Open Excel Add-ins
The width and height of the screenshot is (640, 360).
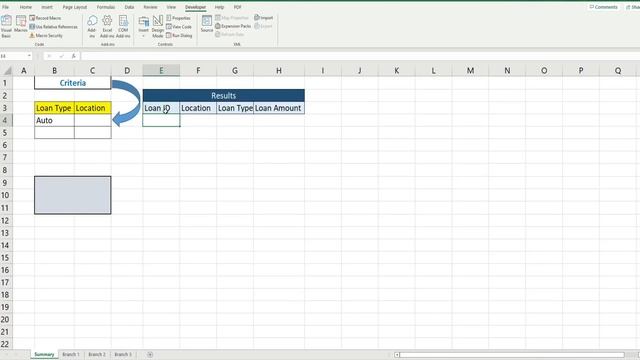click(107, 27)
